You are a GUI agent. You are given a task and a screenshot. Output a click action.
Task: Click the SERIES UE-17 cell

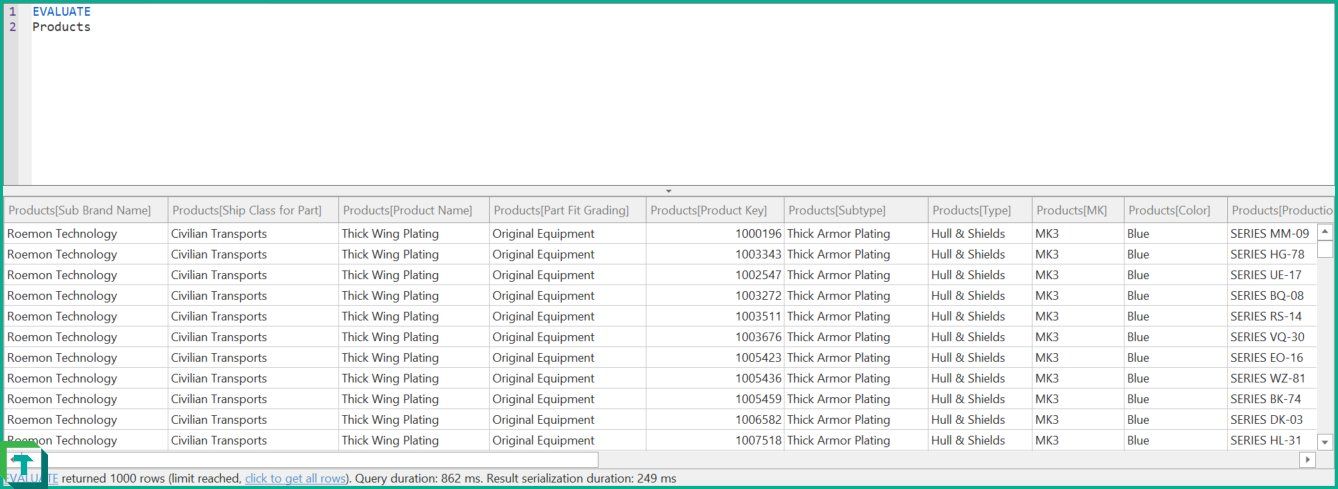pos(1272,275)
